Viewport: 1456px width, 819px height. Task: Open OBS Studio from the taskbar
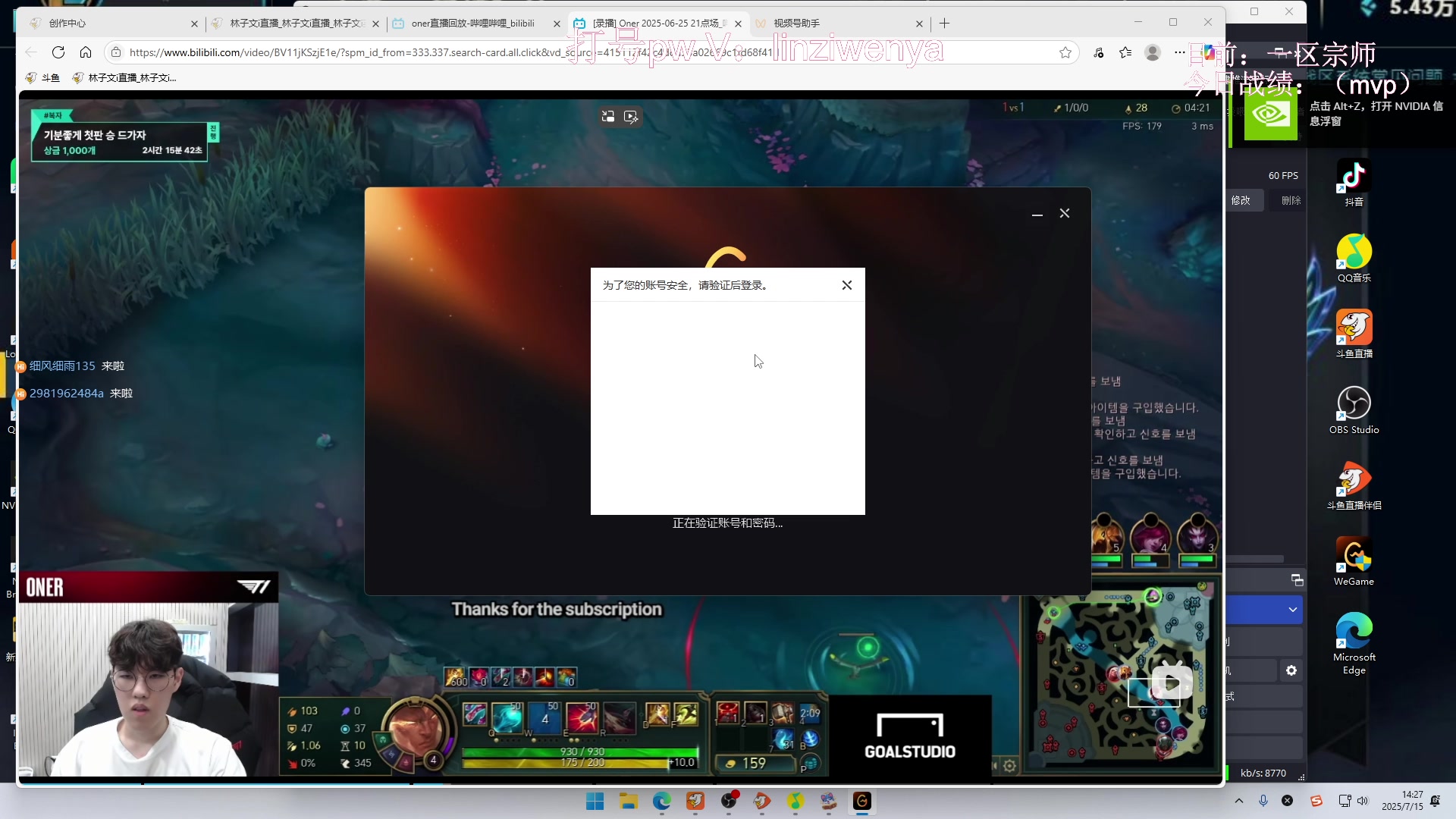(729, 801)
